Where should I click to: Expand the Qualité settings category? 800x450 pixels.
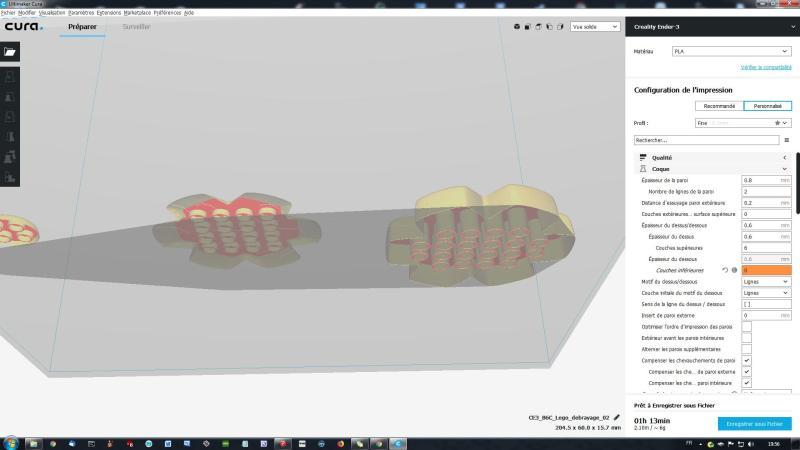(x=713, y=158)
